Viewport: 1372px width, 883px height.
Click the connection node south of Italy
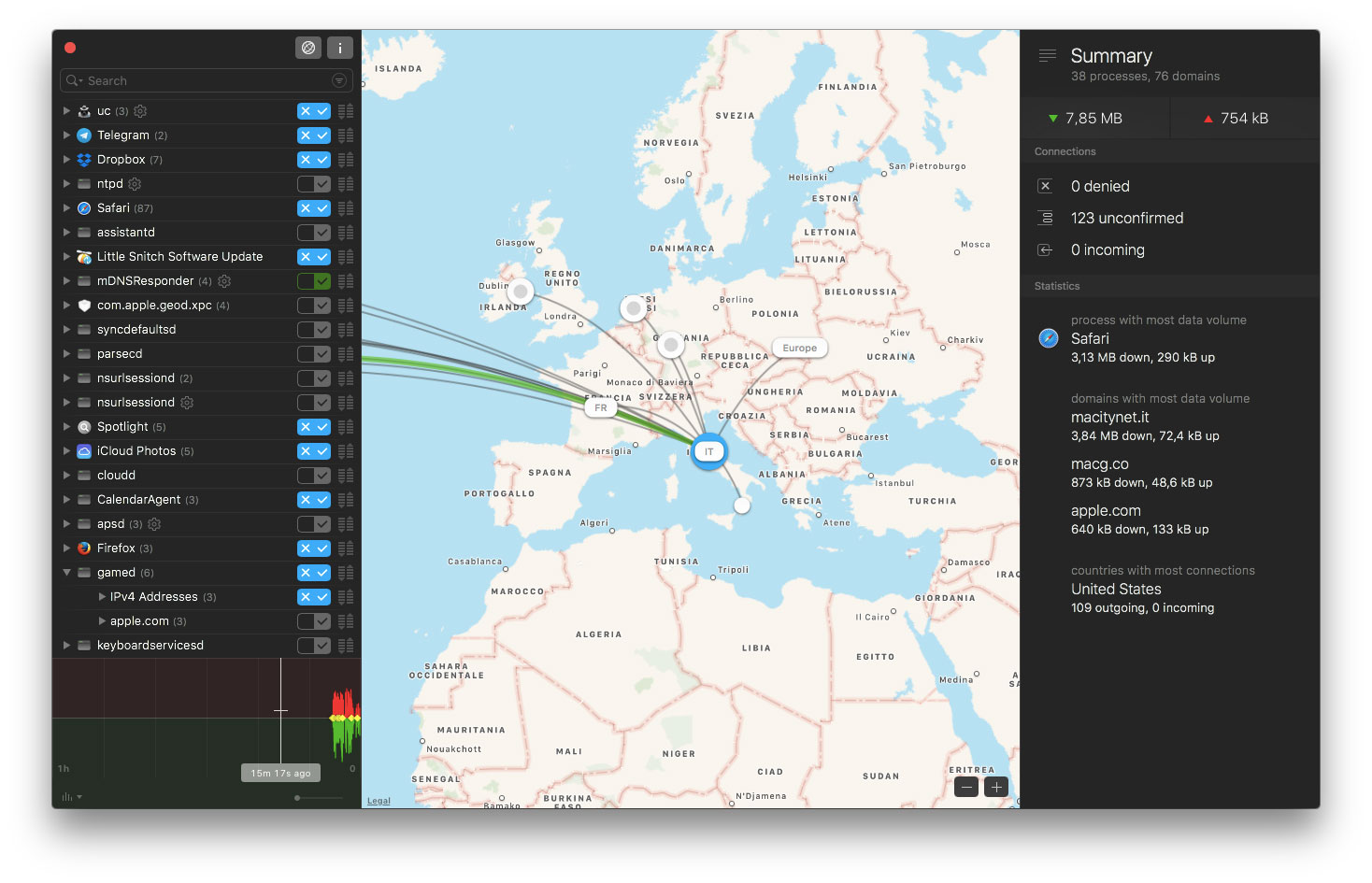click(742, 506)
